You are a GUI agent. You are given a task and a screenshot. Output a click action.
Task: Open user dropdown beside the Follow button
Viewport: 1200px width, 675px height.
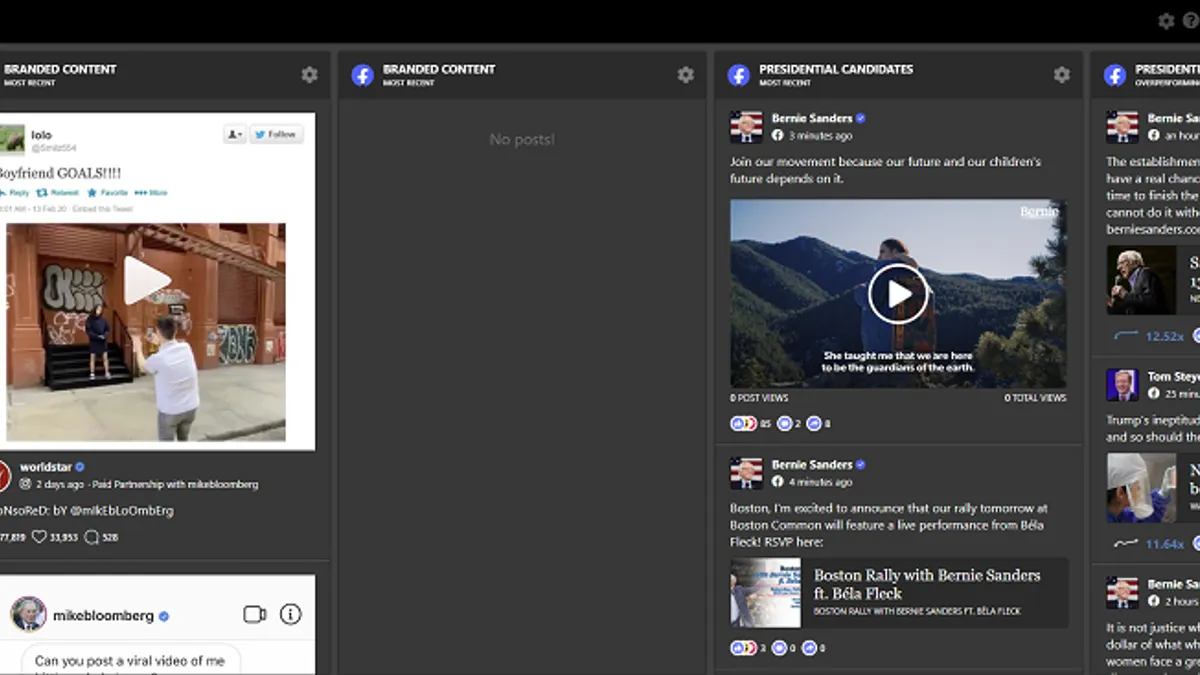(235, 134)
